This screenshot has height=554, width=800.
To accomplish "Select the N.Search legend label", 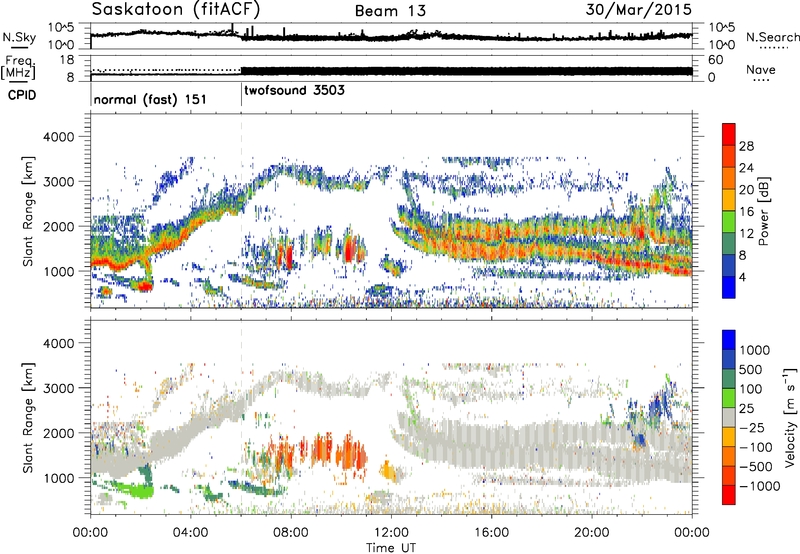I will click(x=772, y=37).
